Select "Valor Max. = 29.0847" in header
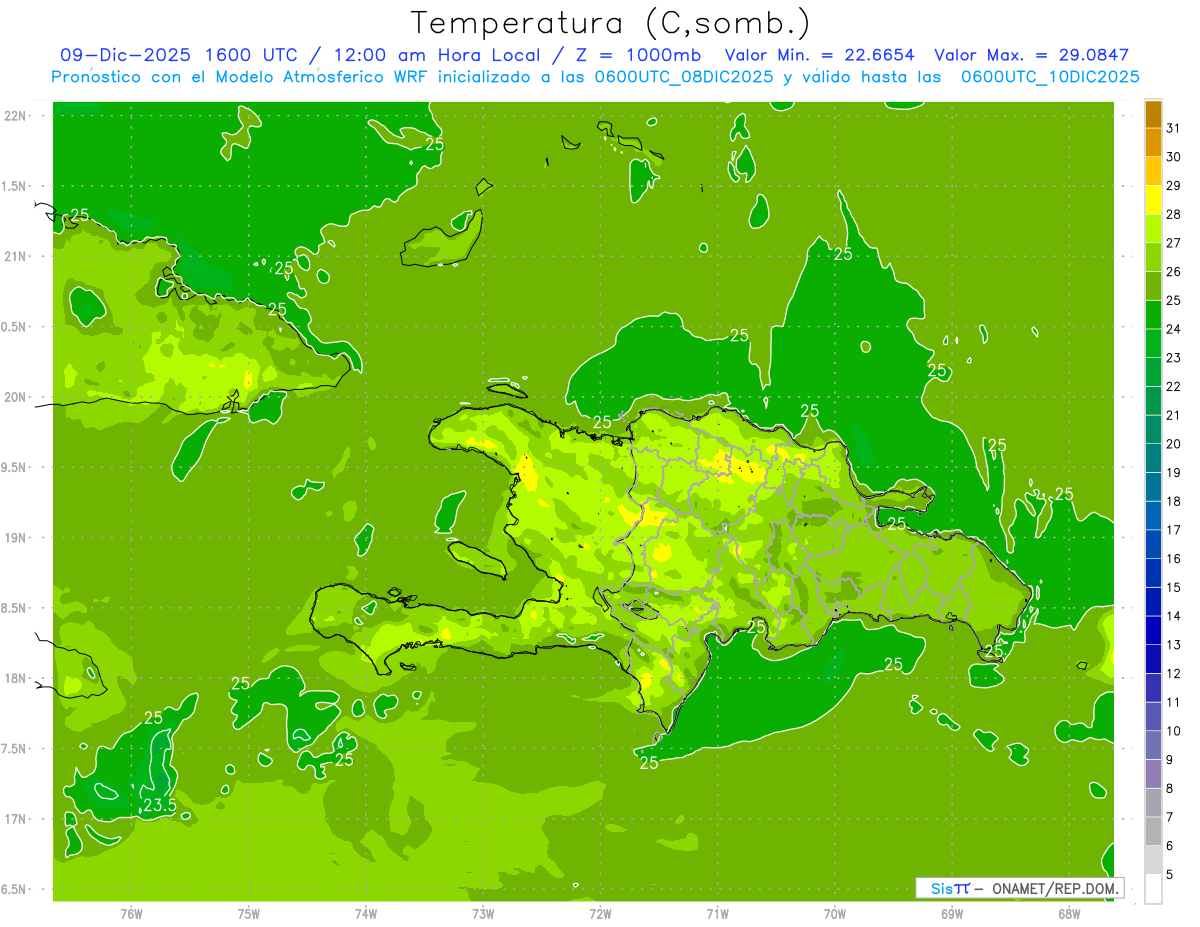 pyautogui.click(x=1035, y=55)
